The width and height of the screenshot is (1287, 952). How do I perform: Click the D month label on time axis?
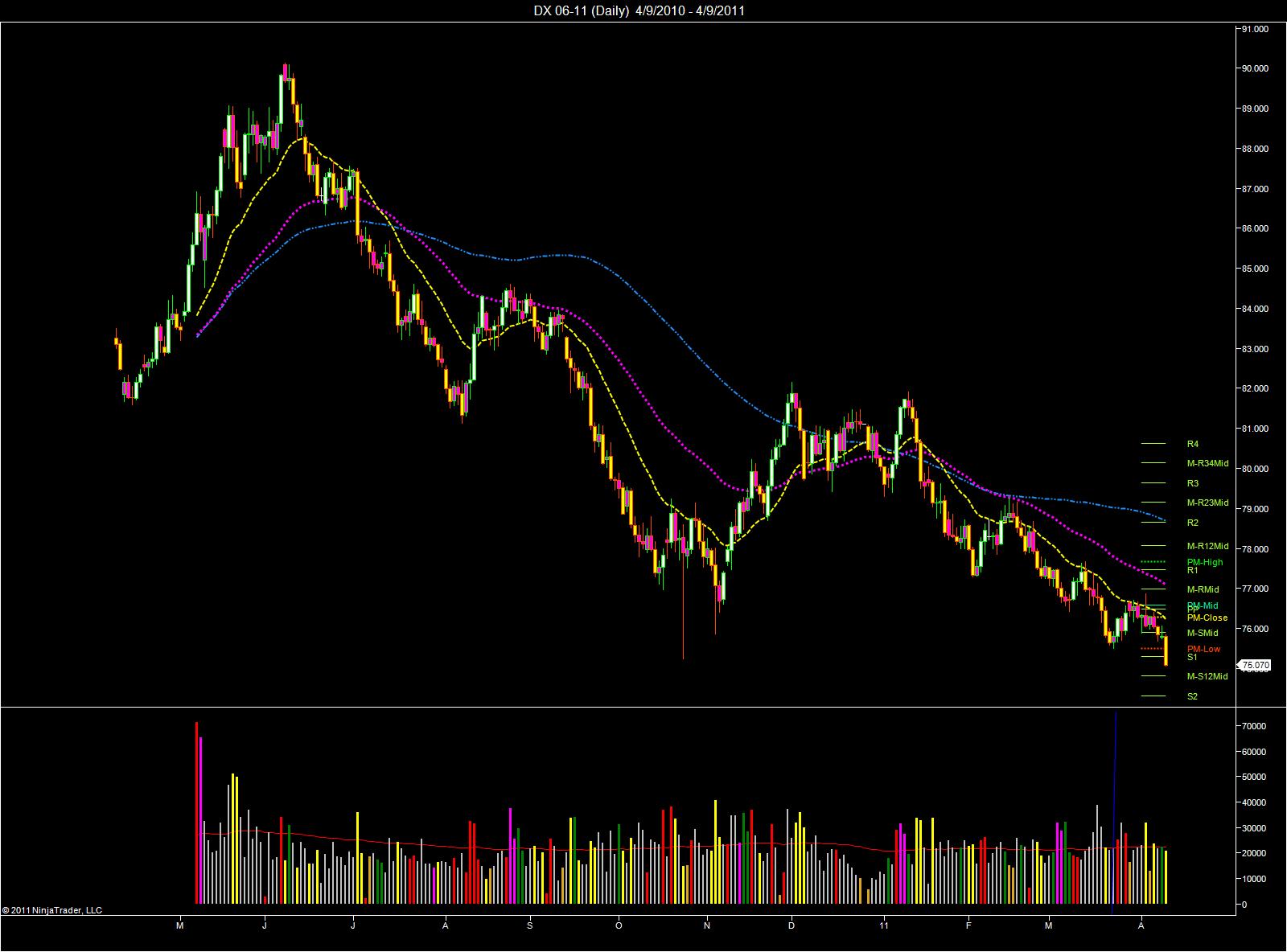coord(792,925)
